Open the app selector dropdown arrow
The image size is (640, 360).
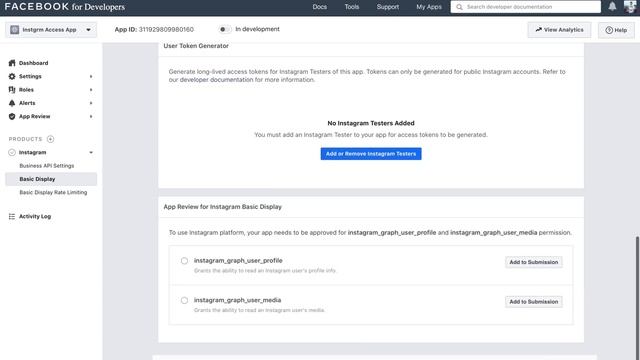[x=88, y=30]
